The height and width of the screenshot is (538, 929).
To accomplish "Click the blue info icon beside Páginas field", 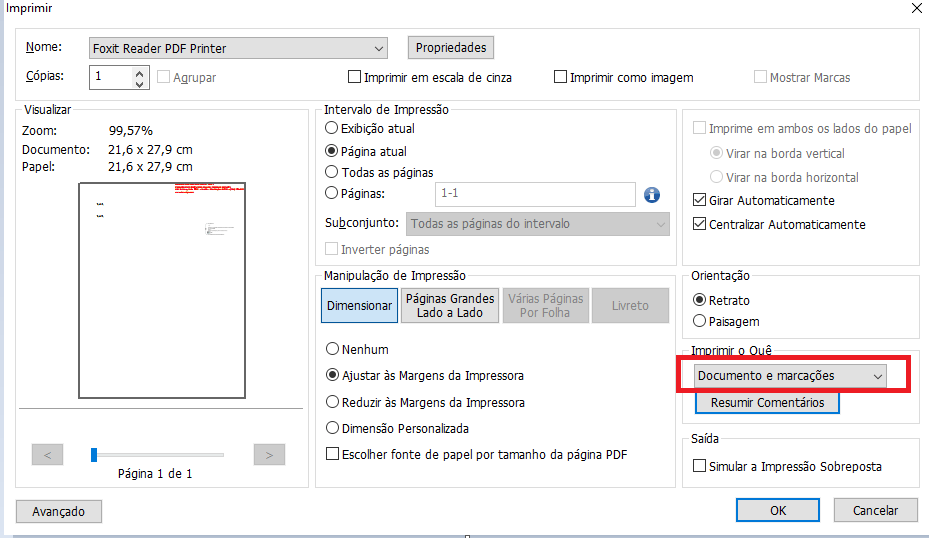I will (x=653, y=195).
